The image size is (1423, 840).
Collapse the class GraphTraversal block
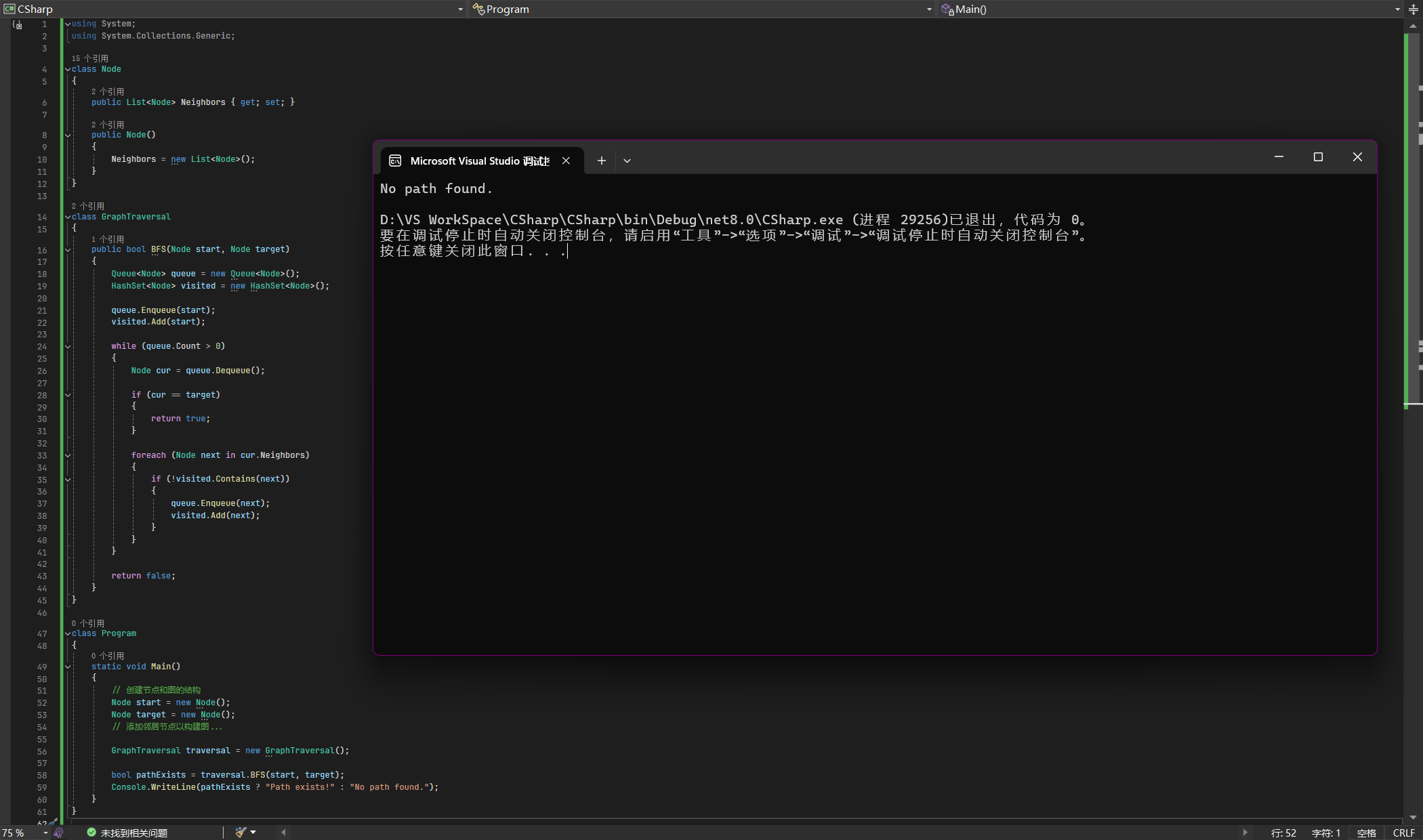68,217
